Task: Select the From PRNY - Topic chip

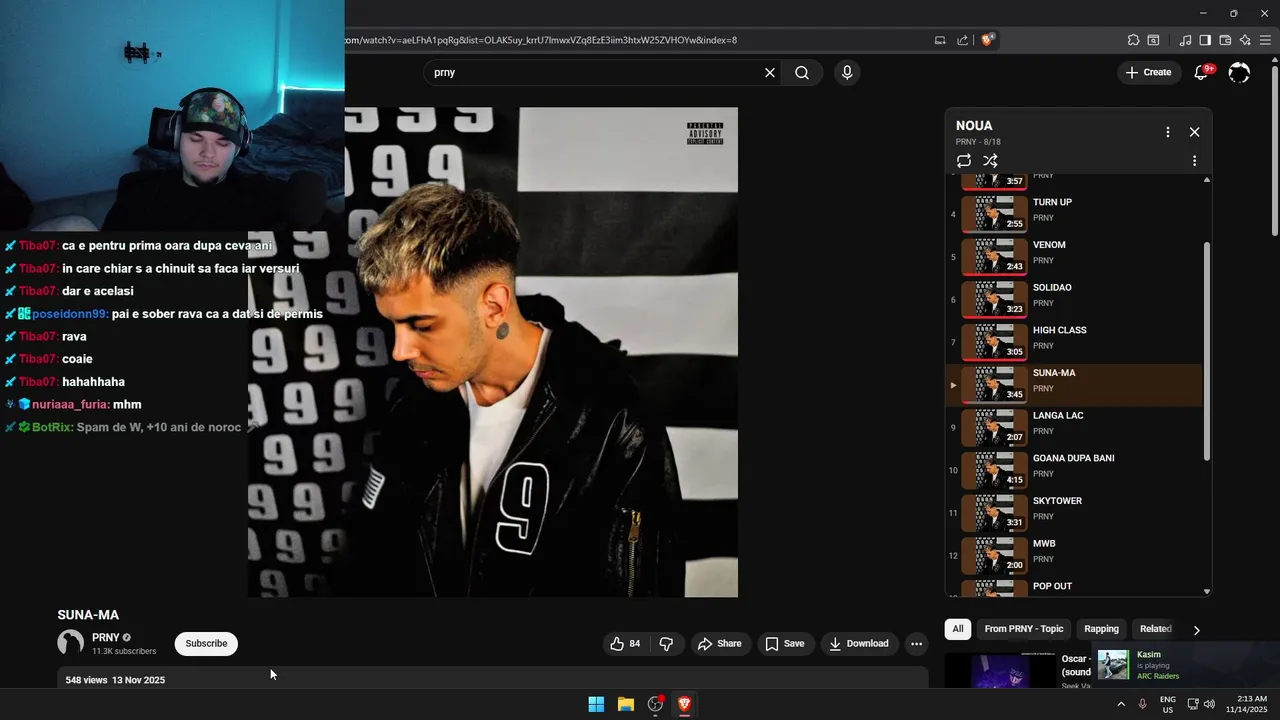Action: (x=1024, y=629)
